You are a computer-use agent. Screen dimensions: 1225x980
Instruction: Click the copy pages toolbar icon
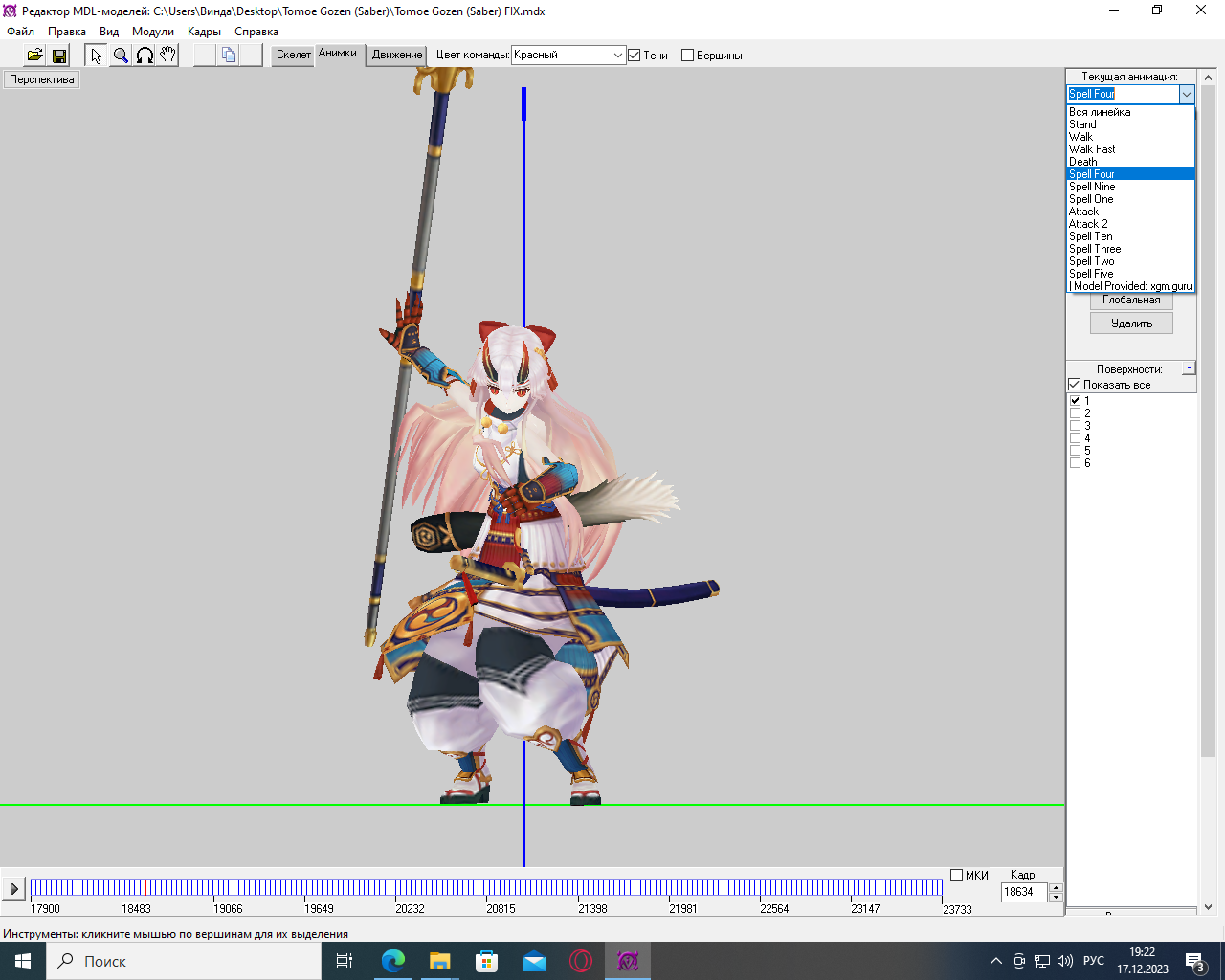click(228, 56)
